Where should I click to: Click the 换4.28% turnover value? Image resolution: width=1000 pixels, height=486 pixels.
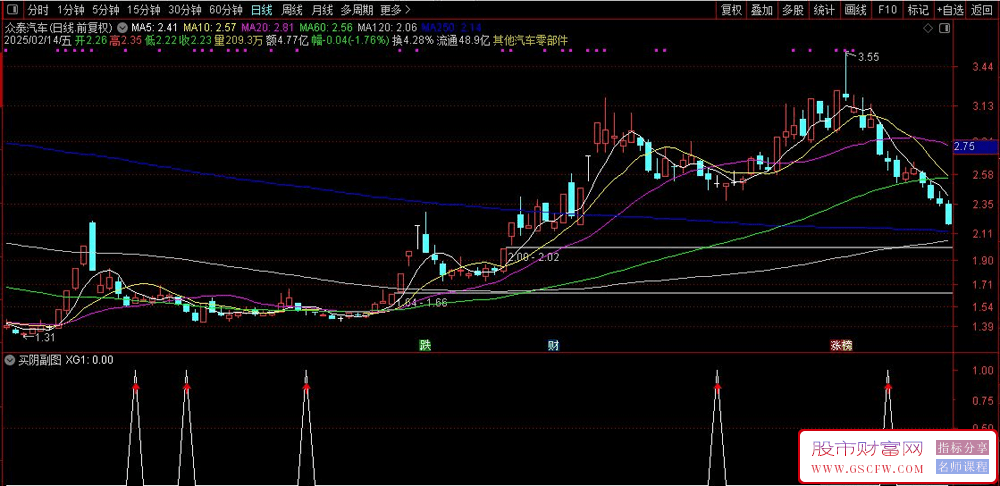413,40
